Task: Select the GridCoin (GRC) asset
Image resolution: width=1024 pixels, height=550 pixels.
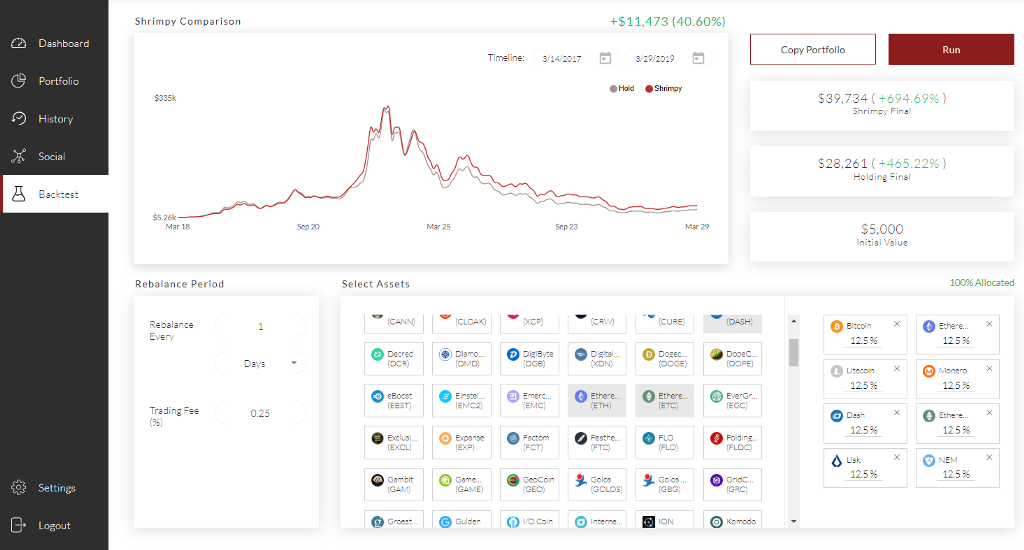Action: click(x=733, y=484)
